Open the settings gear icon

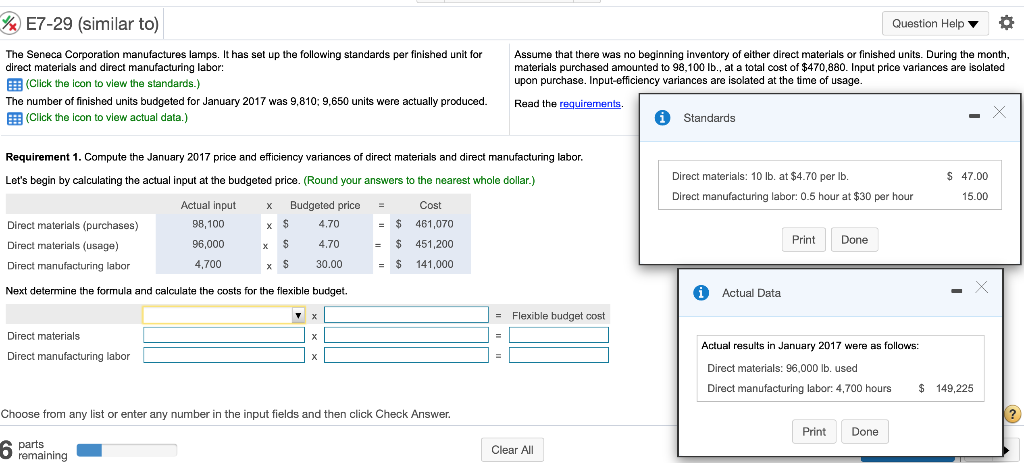pos(1006,24)
